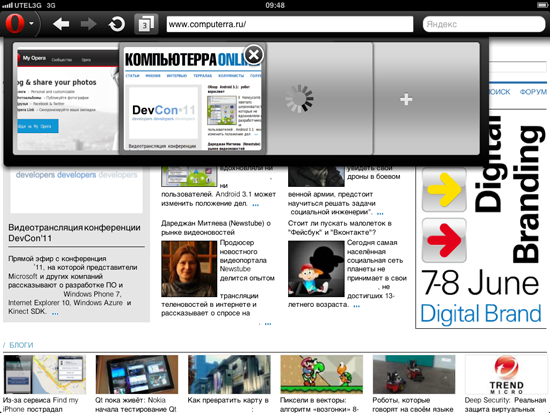Open Пиксели в векторы Mario thumbnail
The height and width of the screenshot is (413, 550).
322,374
